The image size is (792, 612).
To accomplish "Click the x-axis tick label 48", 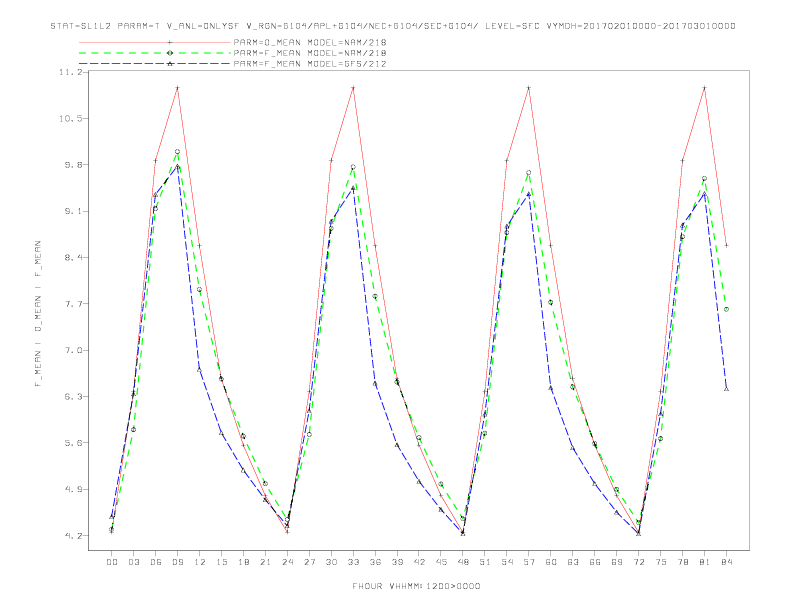I will [463, 562].
